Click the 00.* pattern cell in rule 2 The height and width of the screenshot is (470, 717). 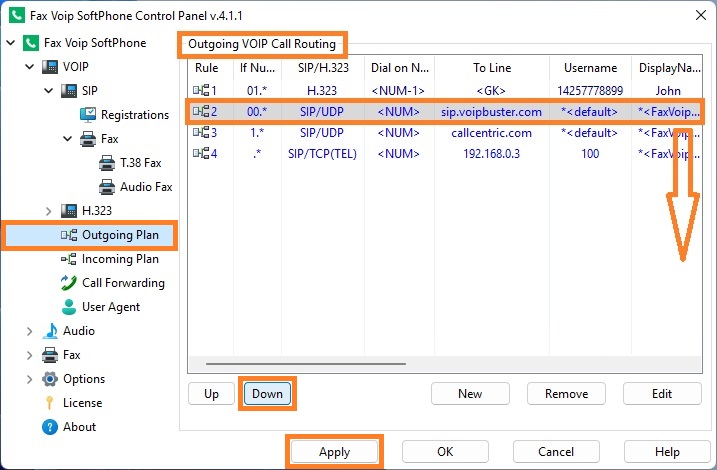(x=257, y=112)
